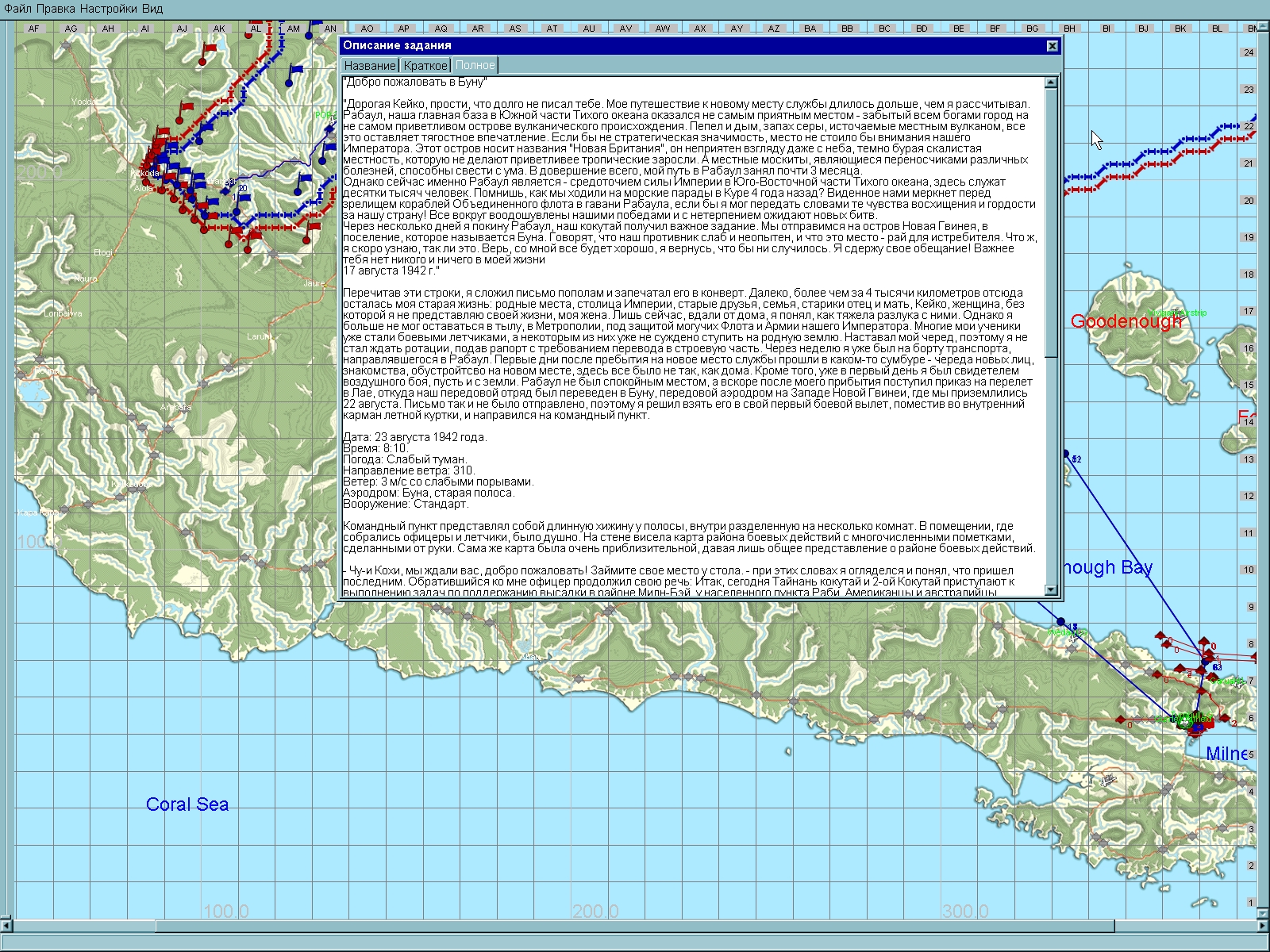Viewport: 1270px width, 952px height.
Task: Click the quoted heading 'Добро пожаловать в Буну'
Action: click(414, 82)
